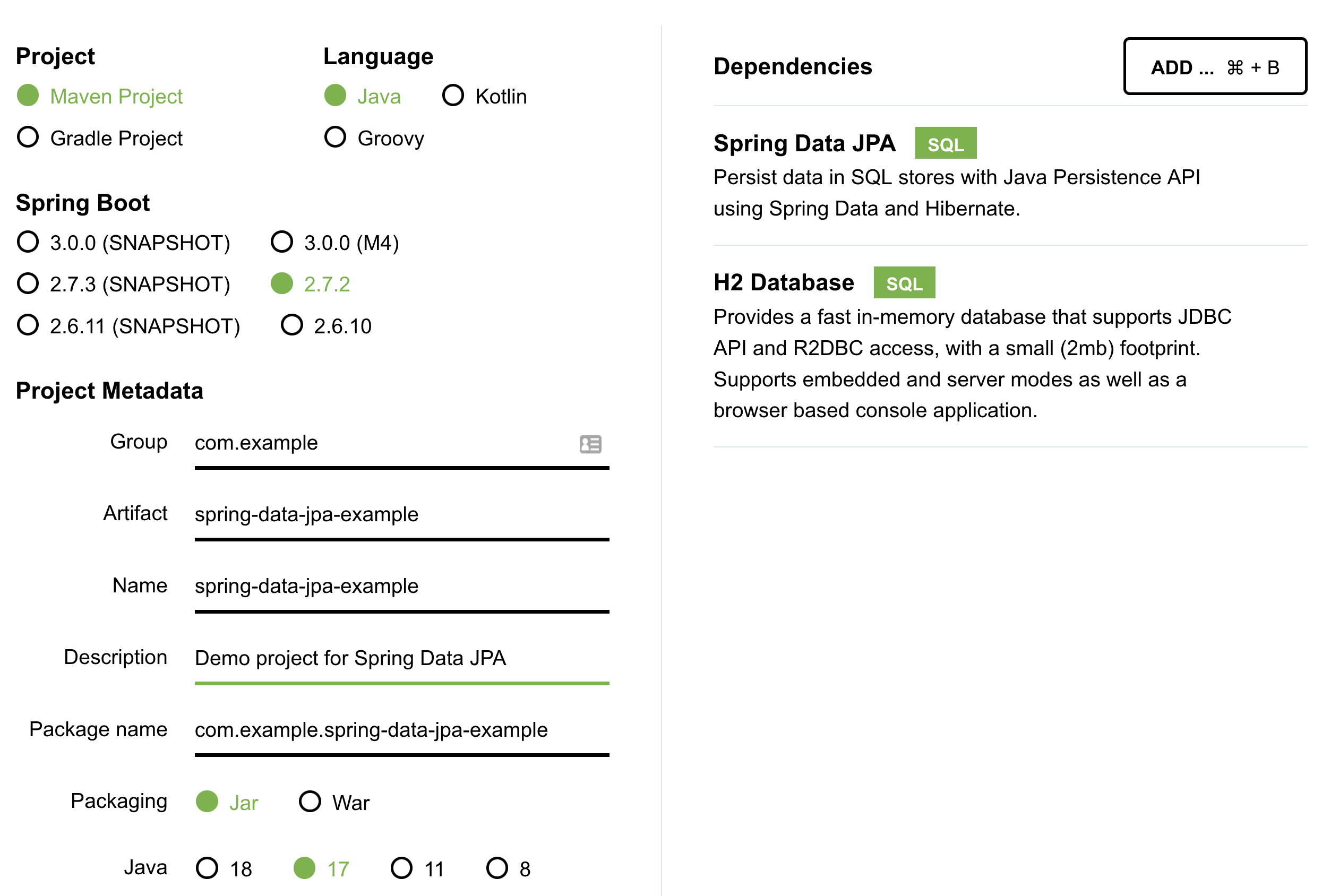Image resolution: width=1322 pixels, height=896 pixels.
Task: Select Java version 18
Action: 207,868
